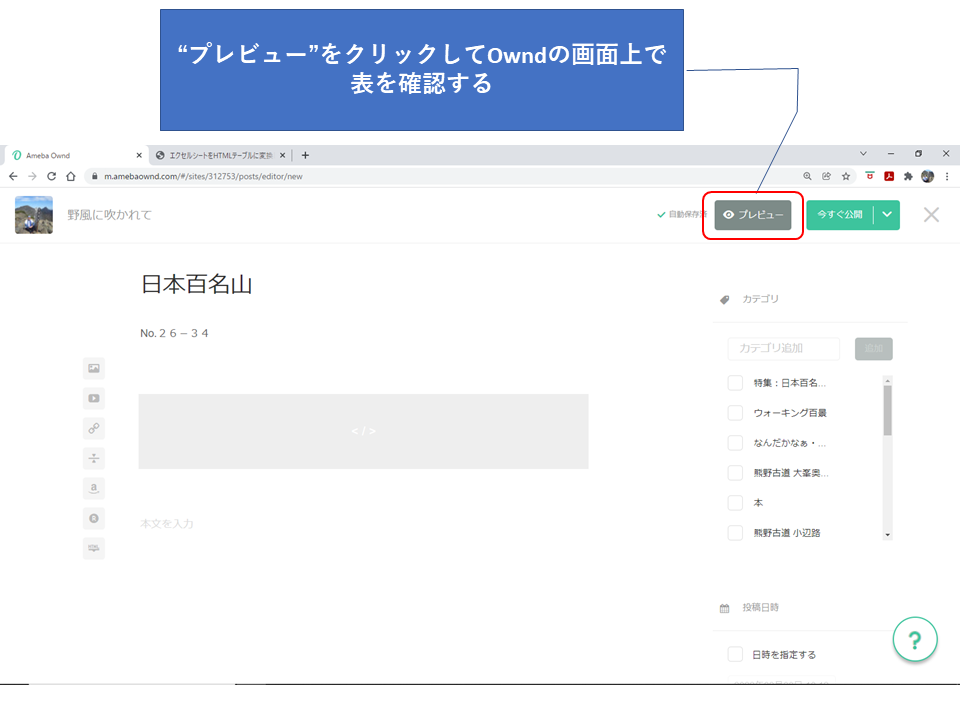Insert a Rakuten item with the R icon
Viewport: 960px width, 720px height.
[94, 518]
